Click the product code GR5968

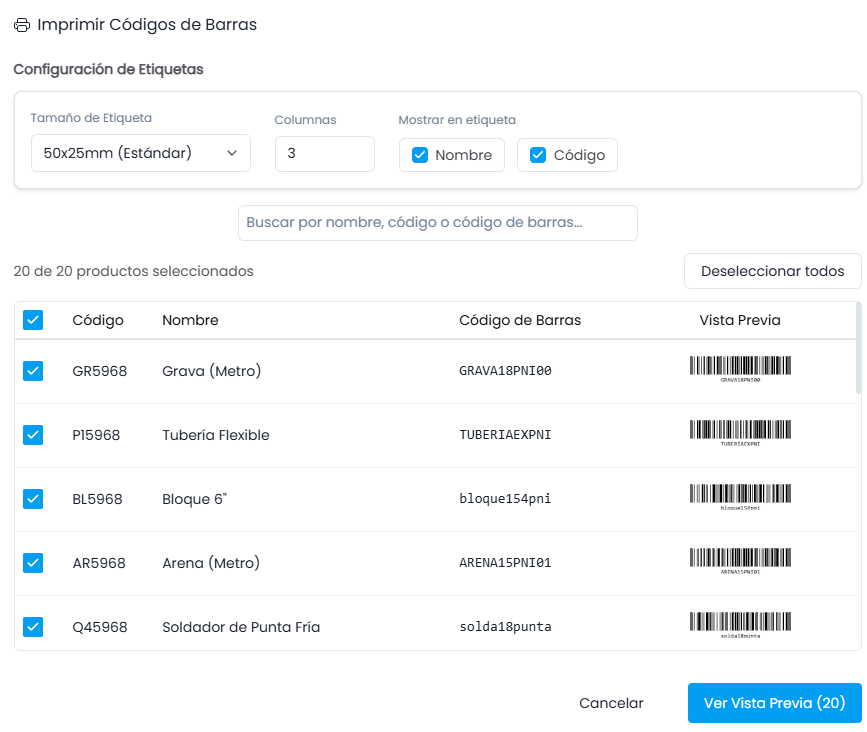[x=100, y=371]
